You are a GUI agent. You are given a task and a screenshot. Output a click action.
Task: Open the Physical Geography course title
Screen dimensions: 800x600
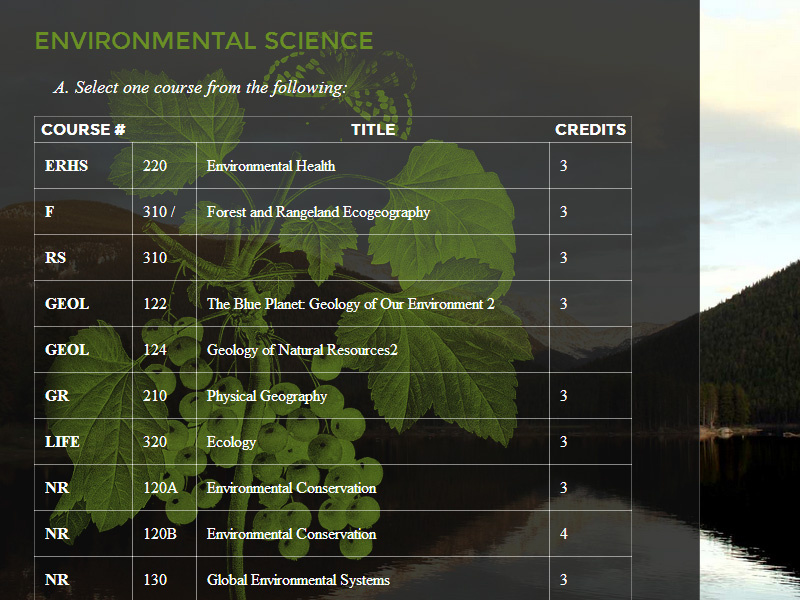(267, 396)
